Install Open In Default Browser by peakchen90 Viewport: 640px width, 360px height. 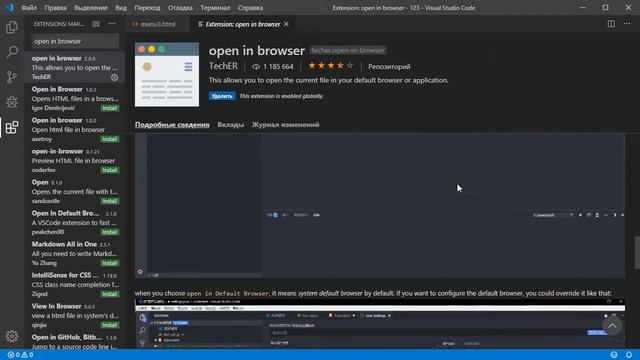[110, 232]
